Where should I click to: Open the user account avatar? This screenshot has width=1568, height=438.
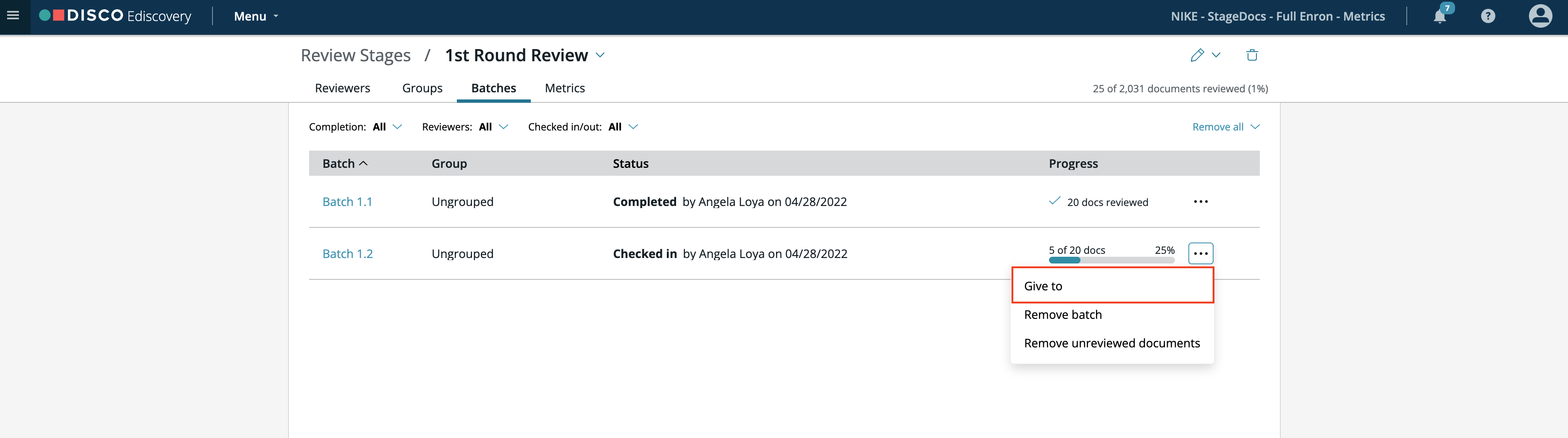tap(1540, 16)
